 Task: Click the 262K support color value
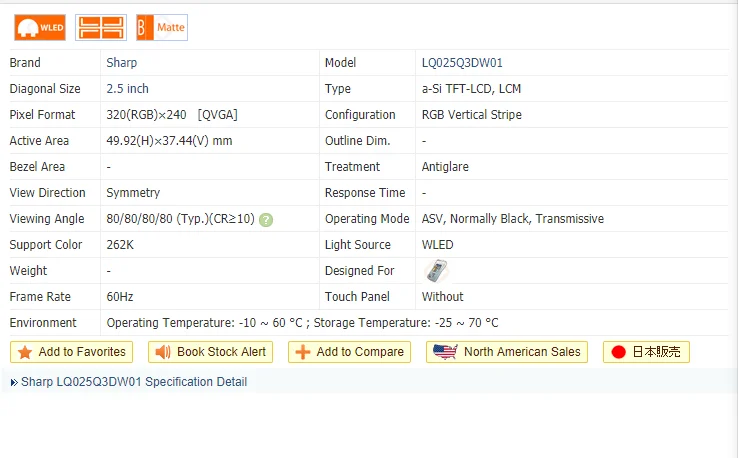(120, 245)
